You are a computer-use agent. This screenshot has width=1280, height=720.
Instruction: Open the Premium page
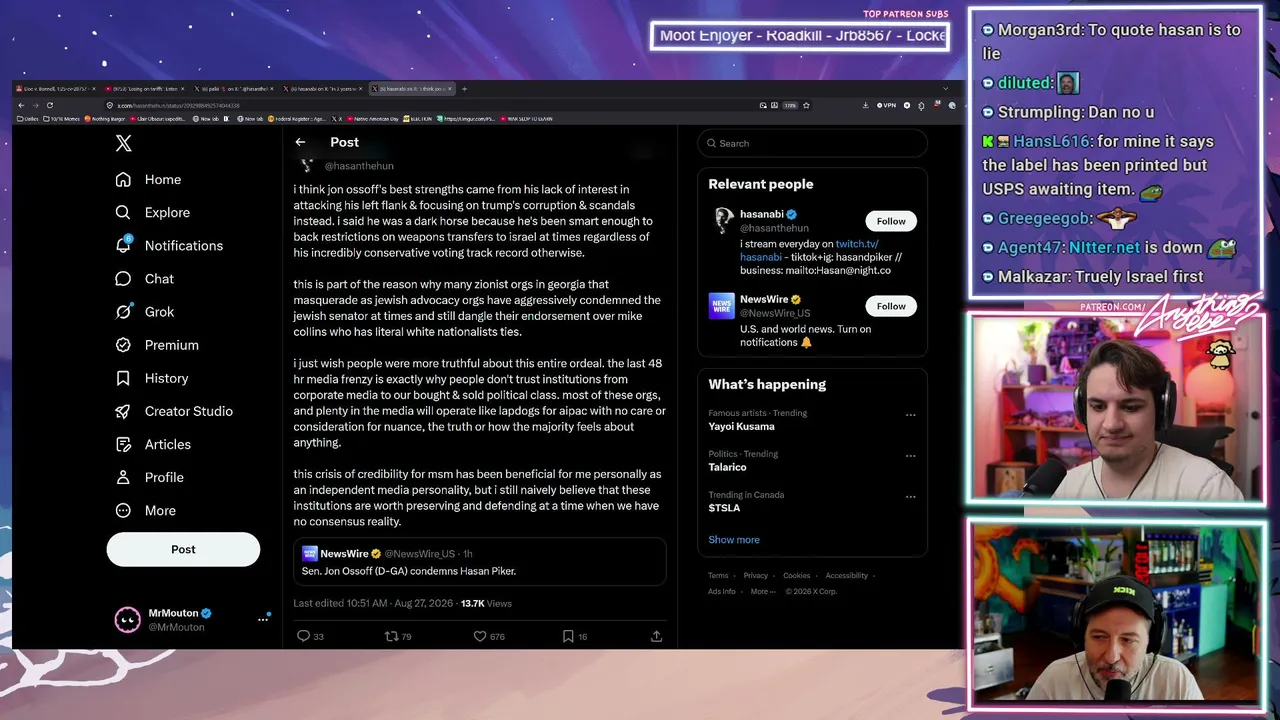[156, 345]
